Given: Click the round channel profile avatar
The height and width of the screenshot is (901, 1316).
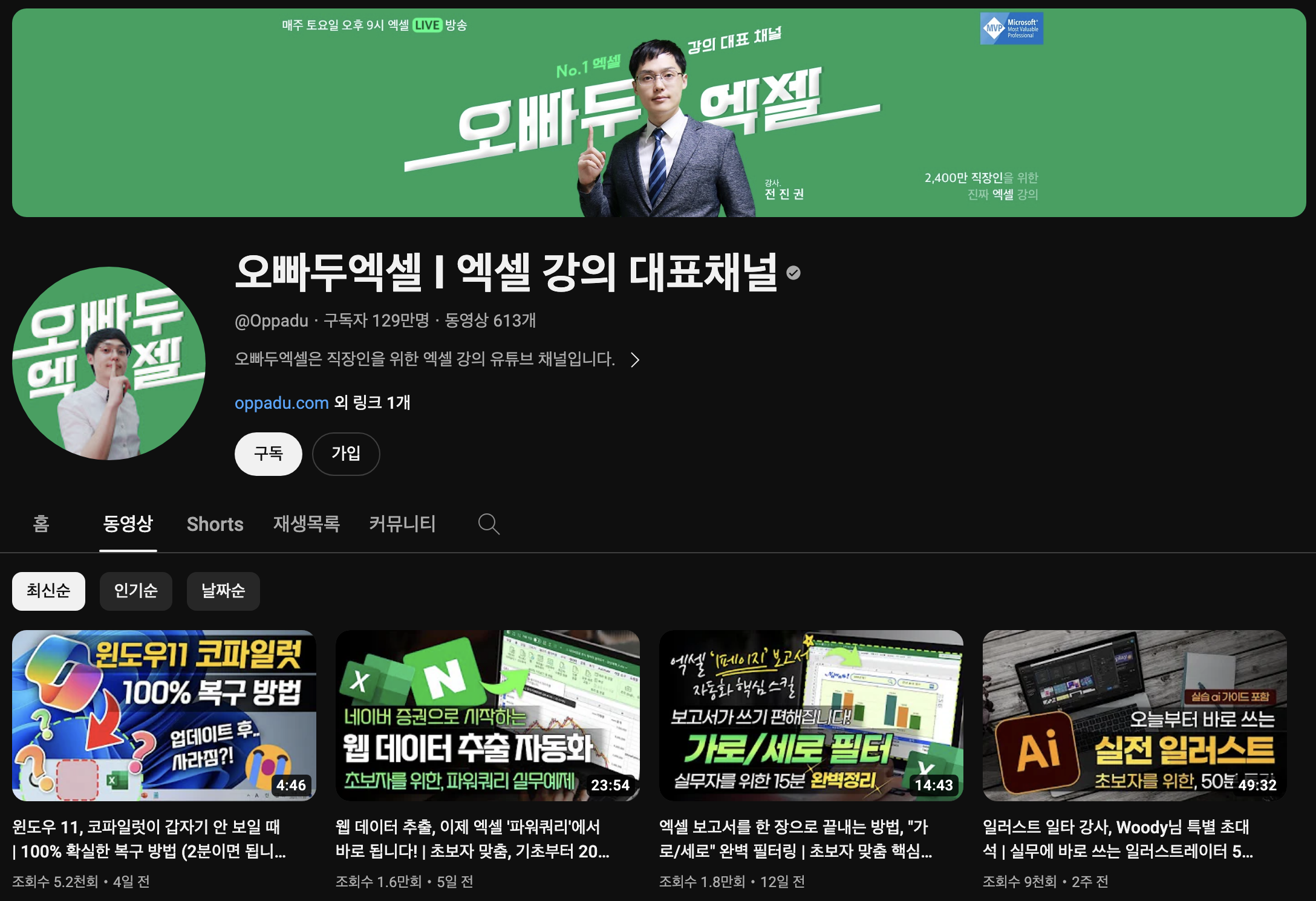Looking at the screenshot, I should 109,363.
